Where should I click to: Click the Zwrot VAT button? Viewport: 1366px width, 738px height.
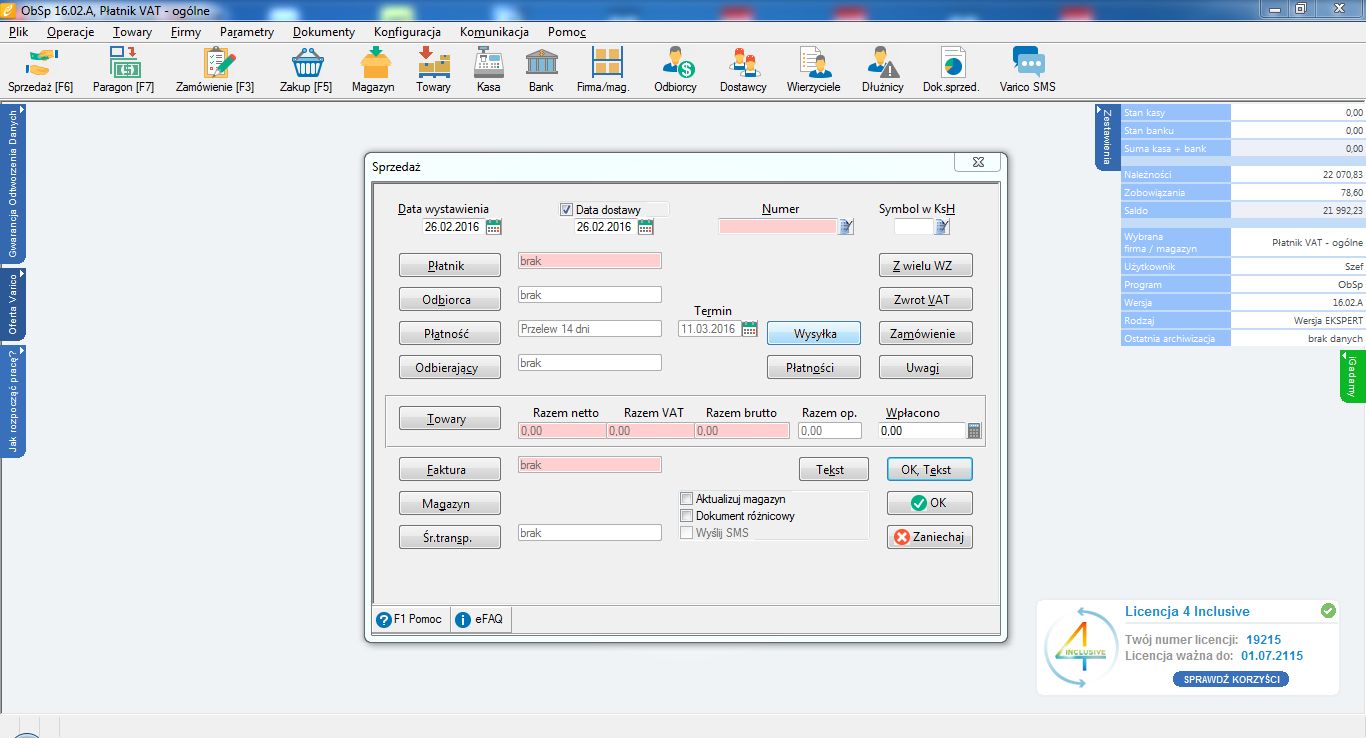click(x=925, y=300)
